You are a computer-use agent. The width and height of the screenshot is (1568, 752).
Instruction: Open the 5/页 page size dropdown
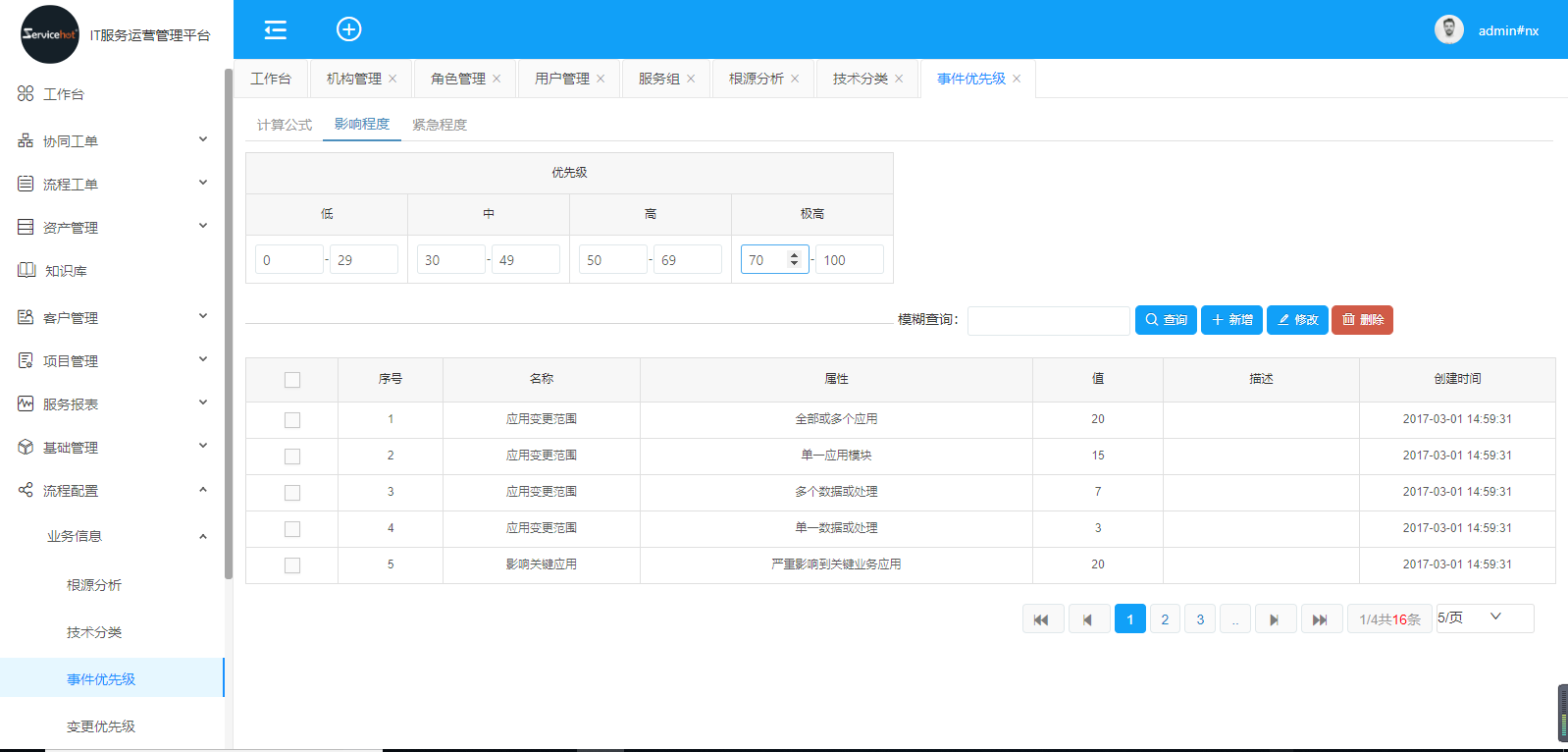coord(1485,618)
